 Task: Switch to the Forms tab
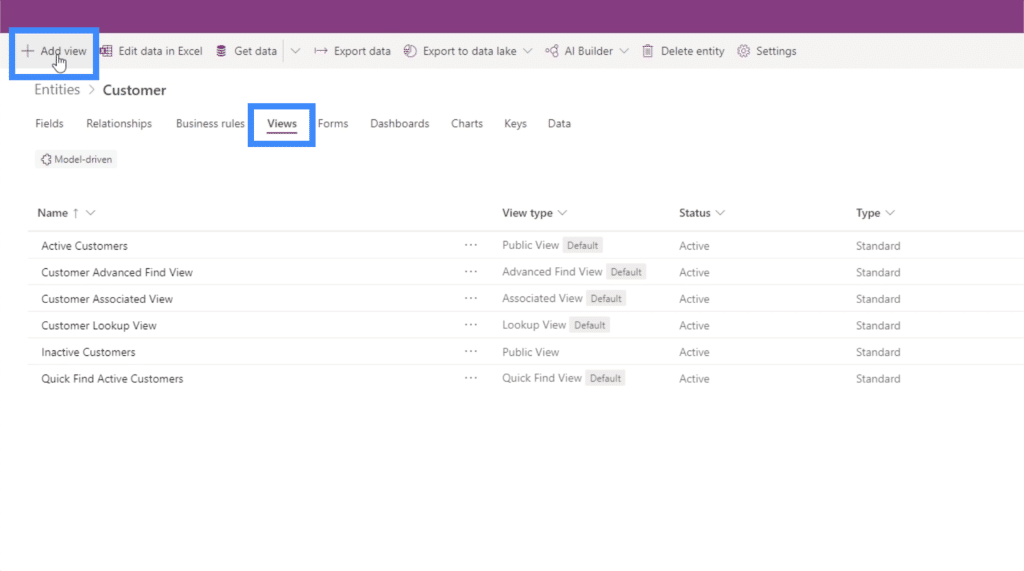[x=333, y=123]
